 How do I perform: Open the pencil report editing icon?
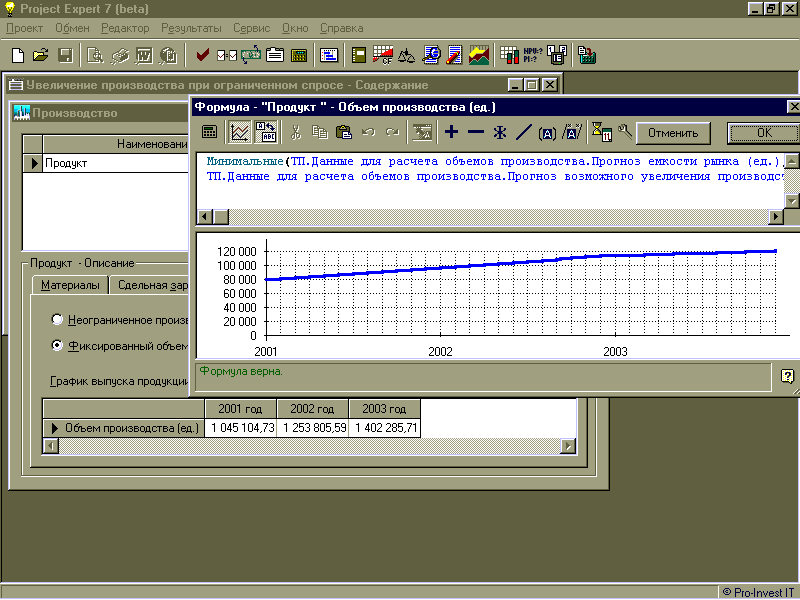click(454, 55)
